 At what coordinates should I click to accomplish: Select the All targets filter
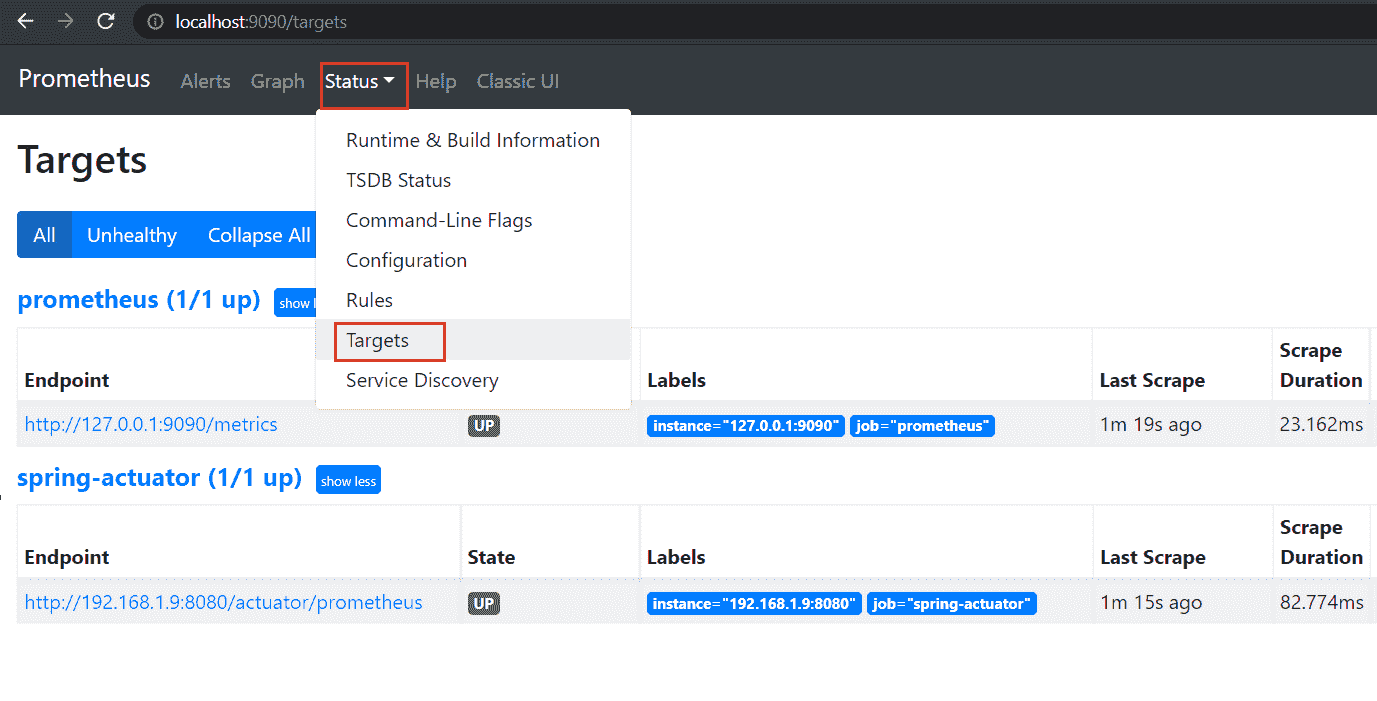(x=44, y=235)
